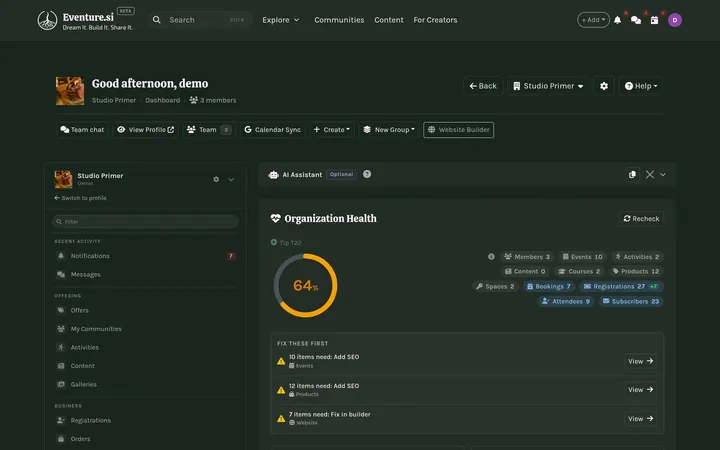Image resolution: width=720 pixels, height=450 pixels.
Task: Go to Communities in the top navigation
Action: [339, 20]
